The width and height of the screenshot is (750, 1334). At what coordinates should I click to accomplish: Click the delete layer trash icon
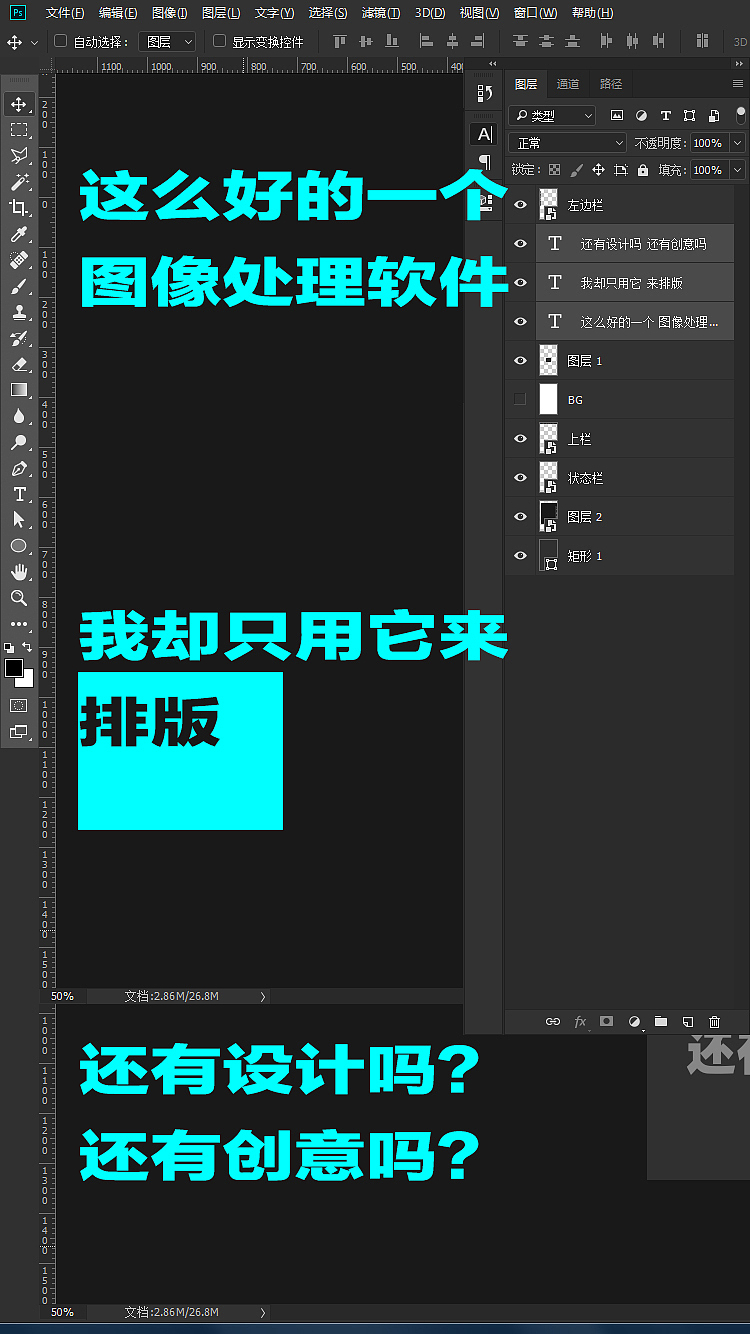pyautogui.click(x=714, y=1022)
